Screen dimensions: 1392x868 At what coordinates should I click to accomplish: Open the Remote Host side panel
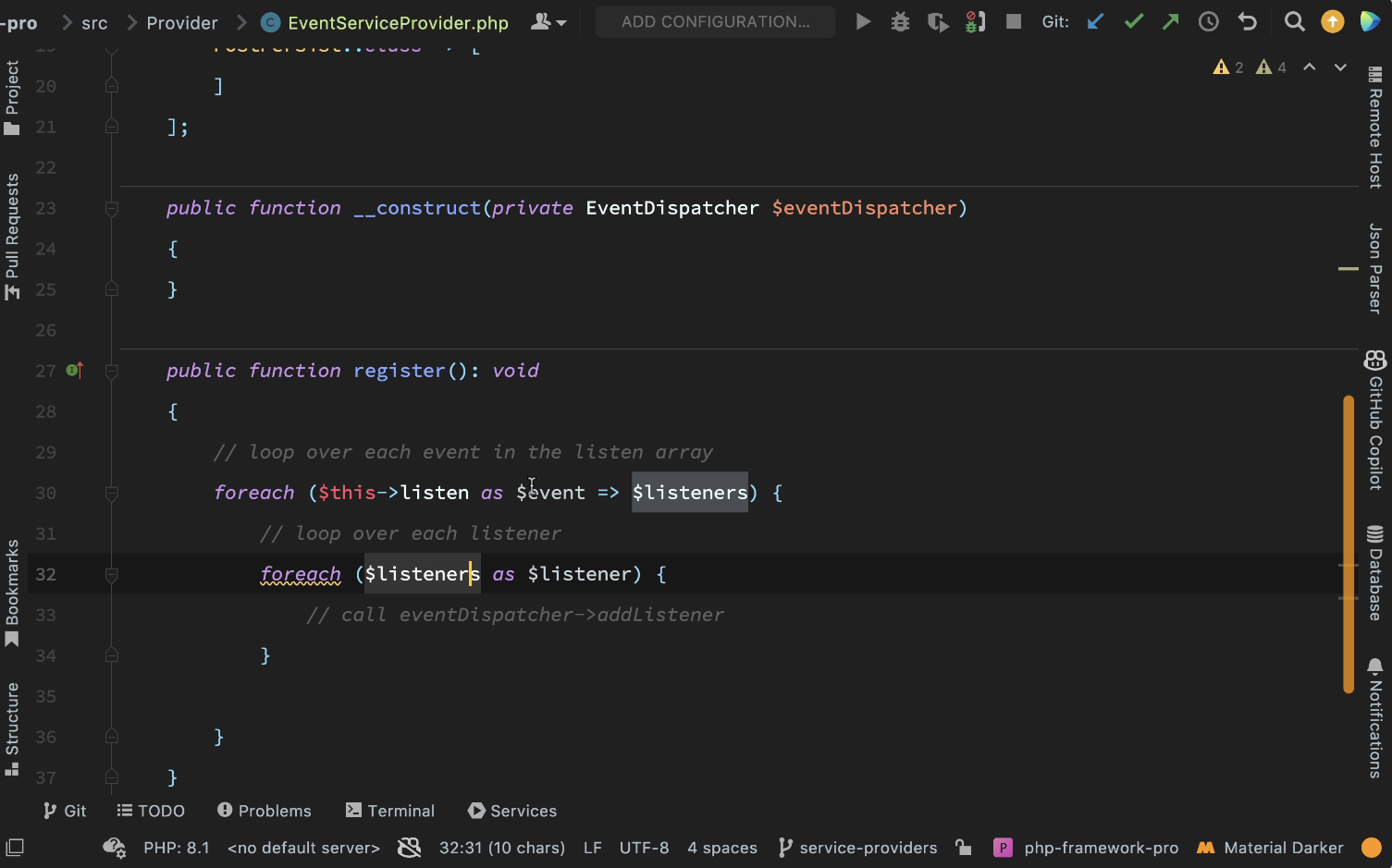click(1375, 128)
